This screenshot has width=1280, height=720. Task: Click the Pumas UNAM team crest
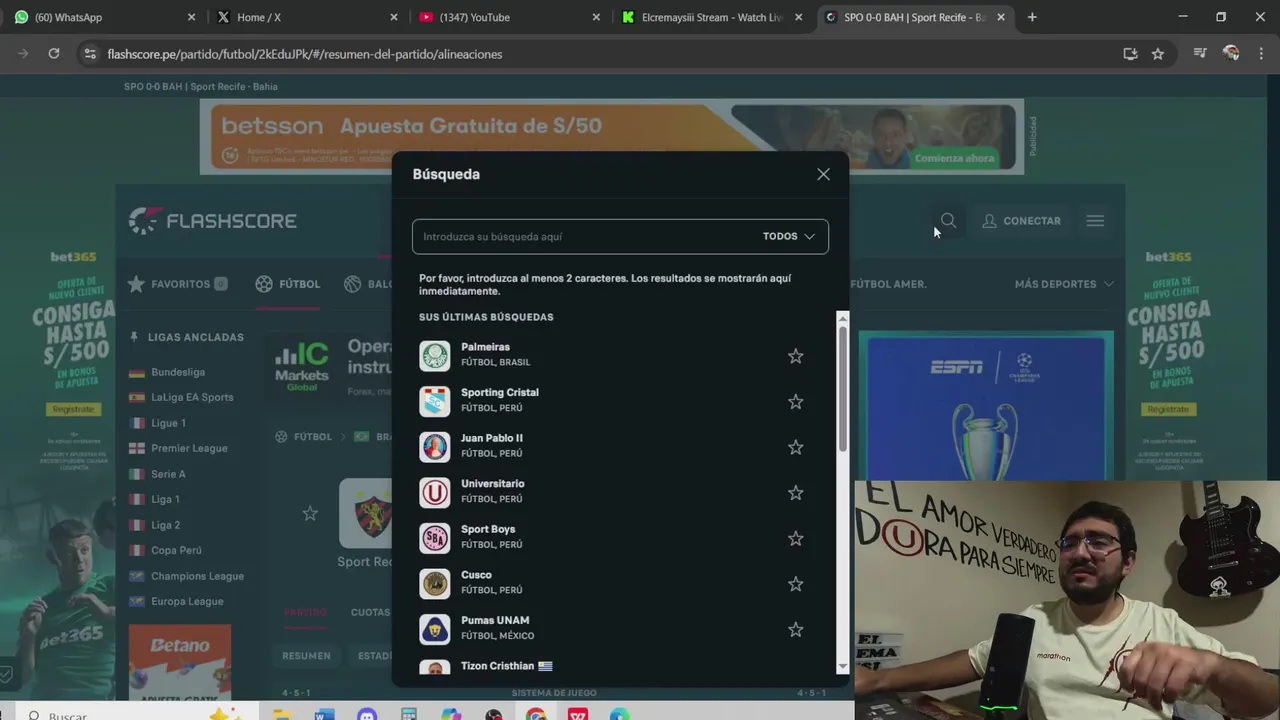click(435, 630)
